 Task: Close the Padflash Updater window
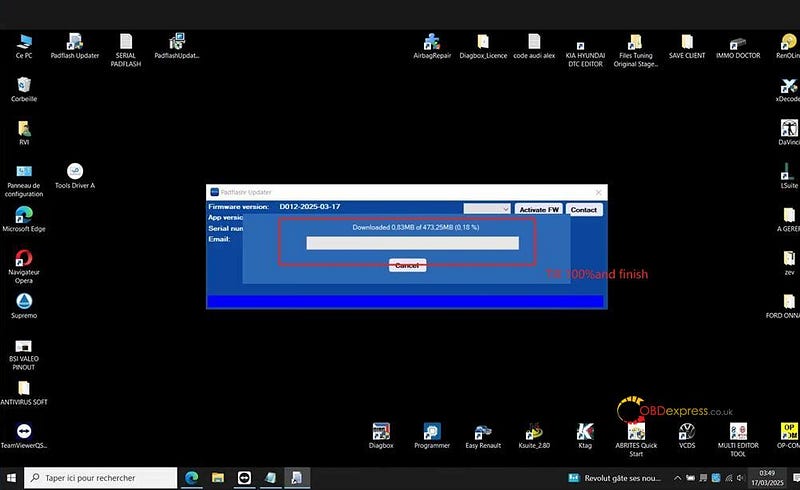(x=598, y=192)
